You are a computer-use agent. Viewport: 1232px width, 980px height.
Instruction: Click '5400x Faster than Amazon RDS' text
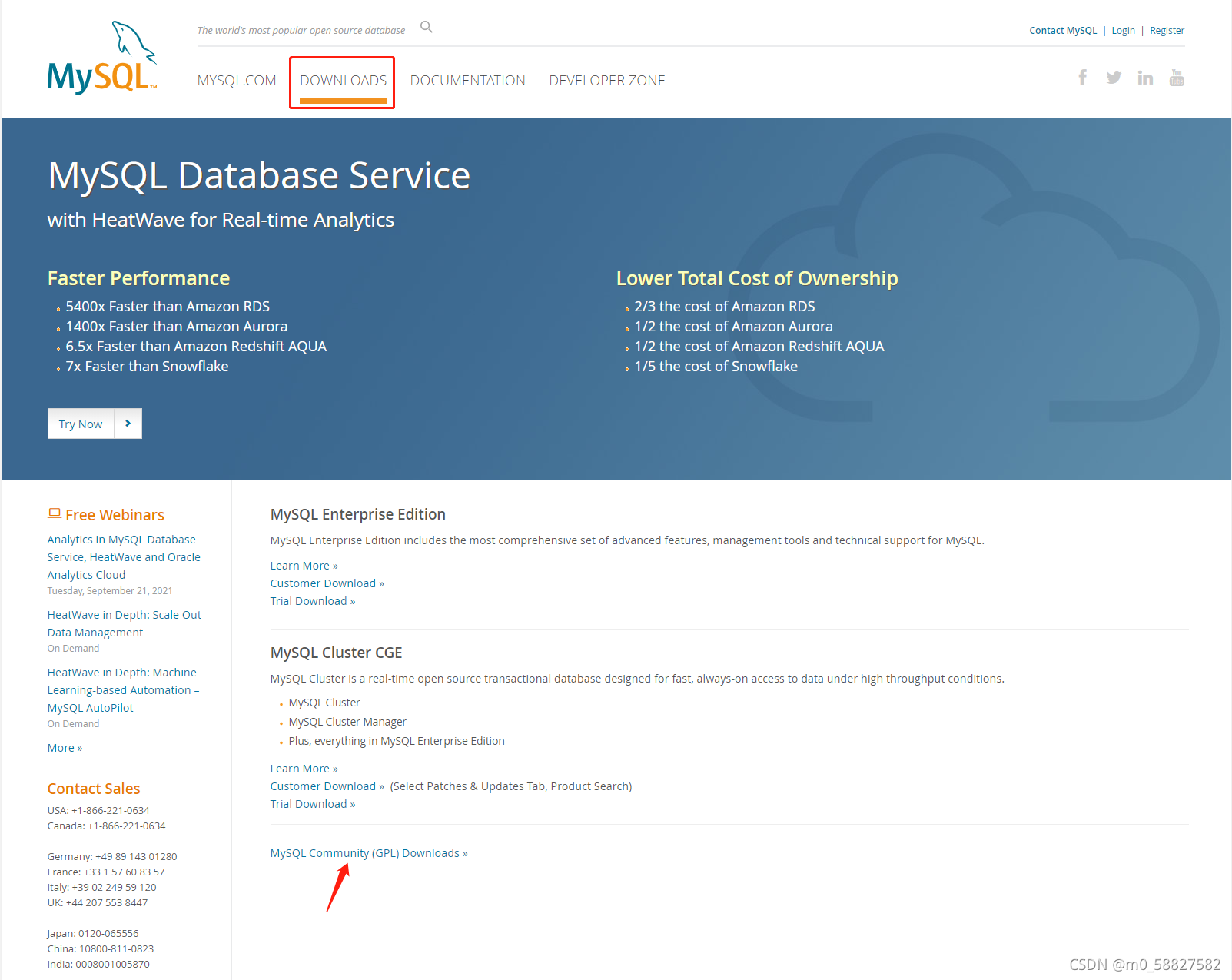tap(168, 307)
